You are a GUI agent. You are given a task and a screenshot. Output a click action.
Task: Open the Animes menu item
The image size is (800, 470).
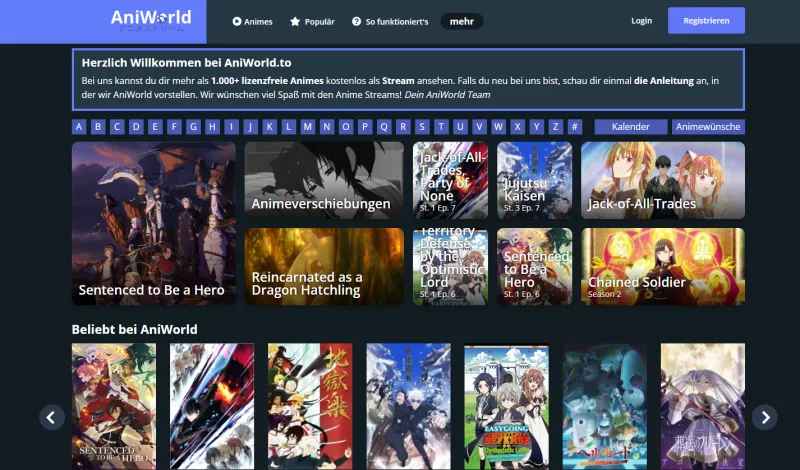click(x=253, y=21)
